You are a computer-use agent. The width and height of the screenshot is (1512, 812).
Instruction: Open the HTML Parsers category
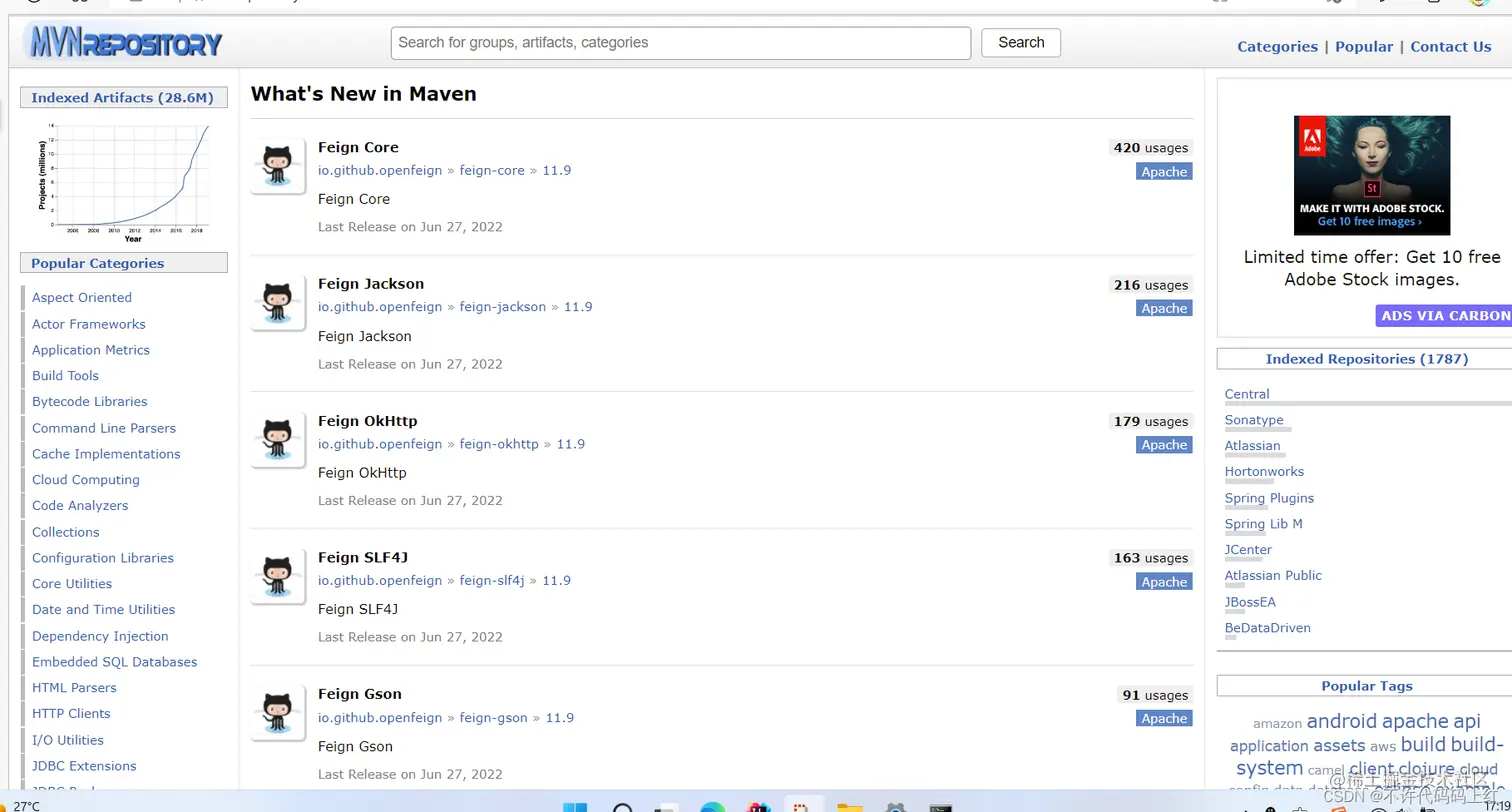pos(74,688)
